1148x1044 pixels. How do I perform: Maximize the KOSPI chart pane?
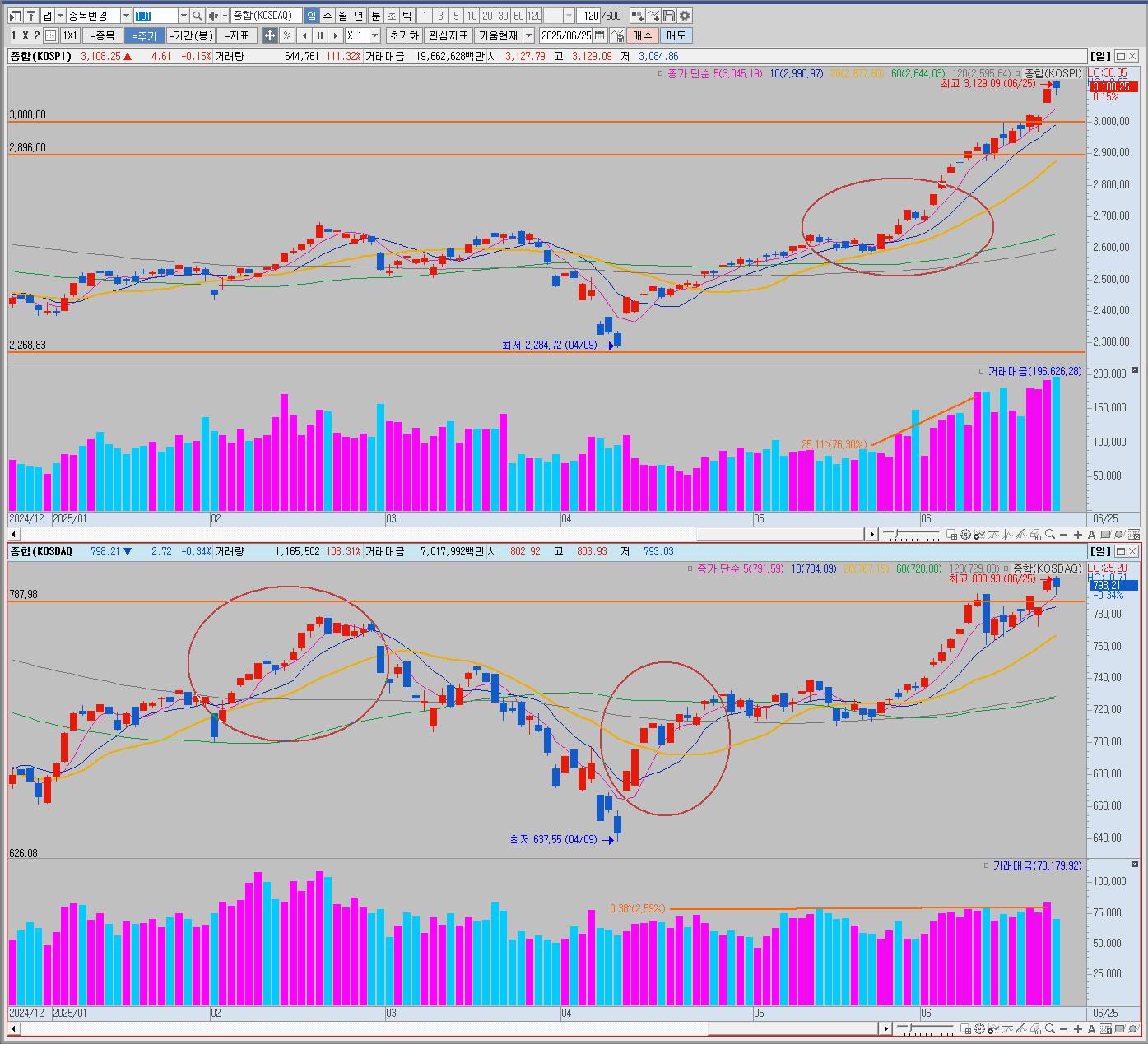pos(1121,56)
